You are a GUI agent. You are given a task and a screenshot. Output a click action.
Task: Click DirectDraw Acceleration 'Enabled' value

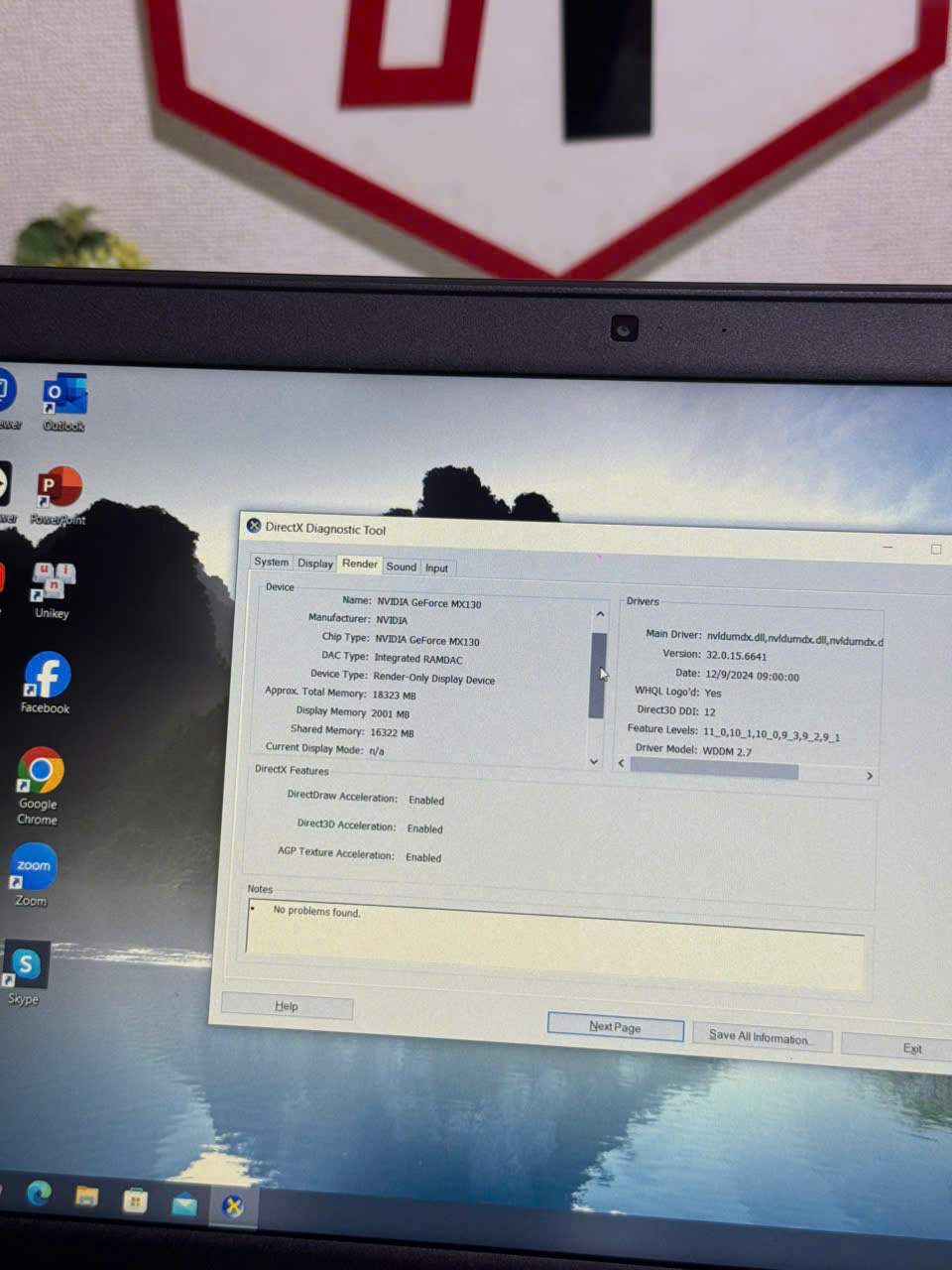pyautogui.click(x=426, y=800)
